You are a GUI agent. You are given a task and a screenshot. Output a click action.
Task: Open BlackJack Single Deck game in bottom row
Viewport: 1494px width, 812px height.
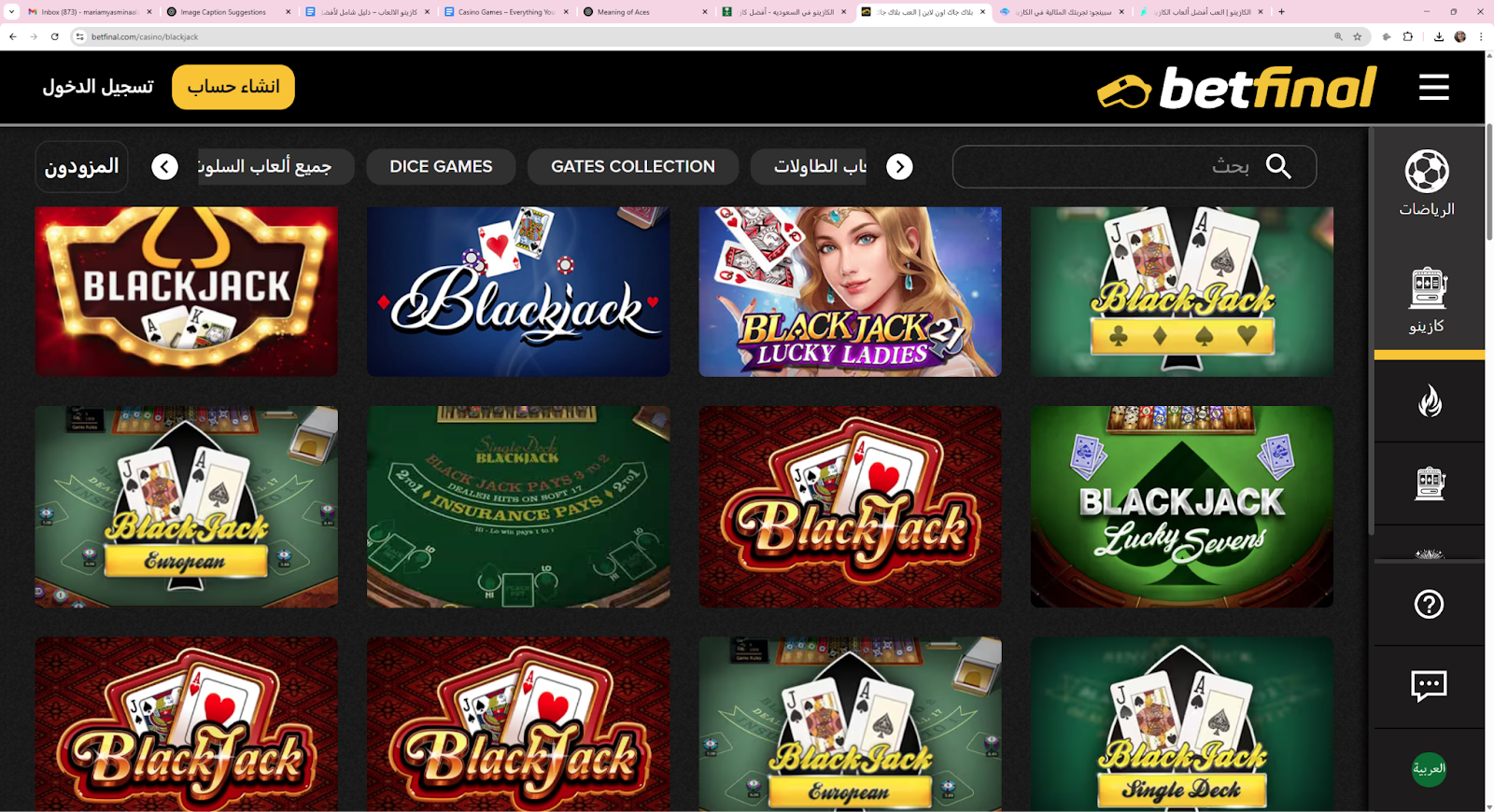1182,723
